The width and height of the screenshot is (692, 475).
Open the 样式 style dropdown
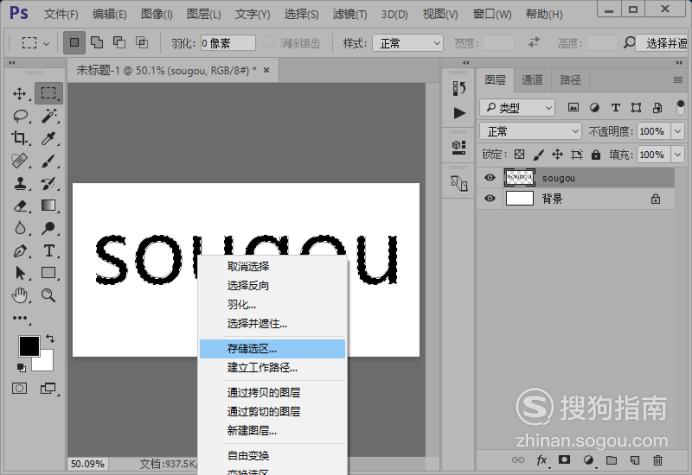pos(408,43)
